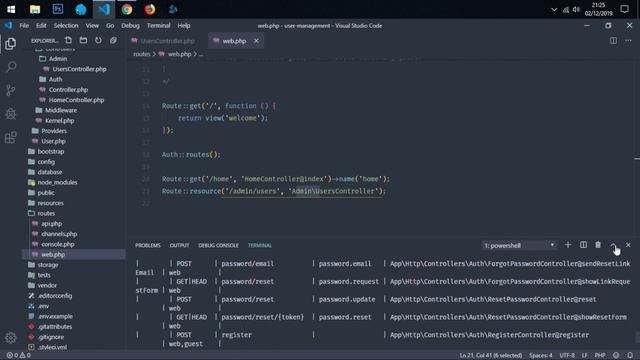Viewport: 640px width, 360px height.
Task: Open User.php in the file tree
Action: click(53, 141)
